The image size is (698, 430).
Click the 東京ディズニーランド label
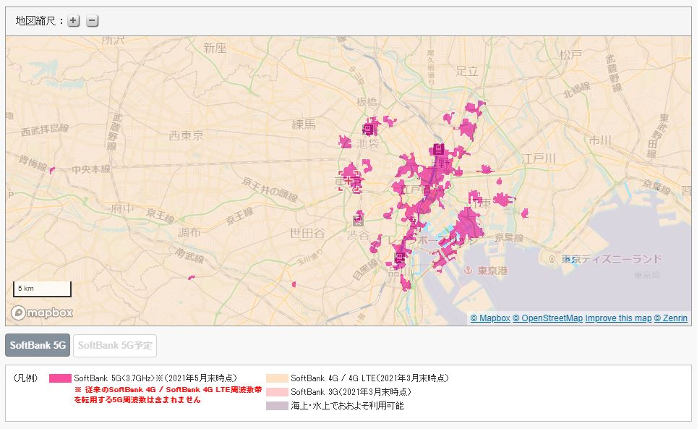tap(612, 259)
